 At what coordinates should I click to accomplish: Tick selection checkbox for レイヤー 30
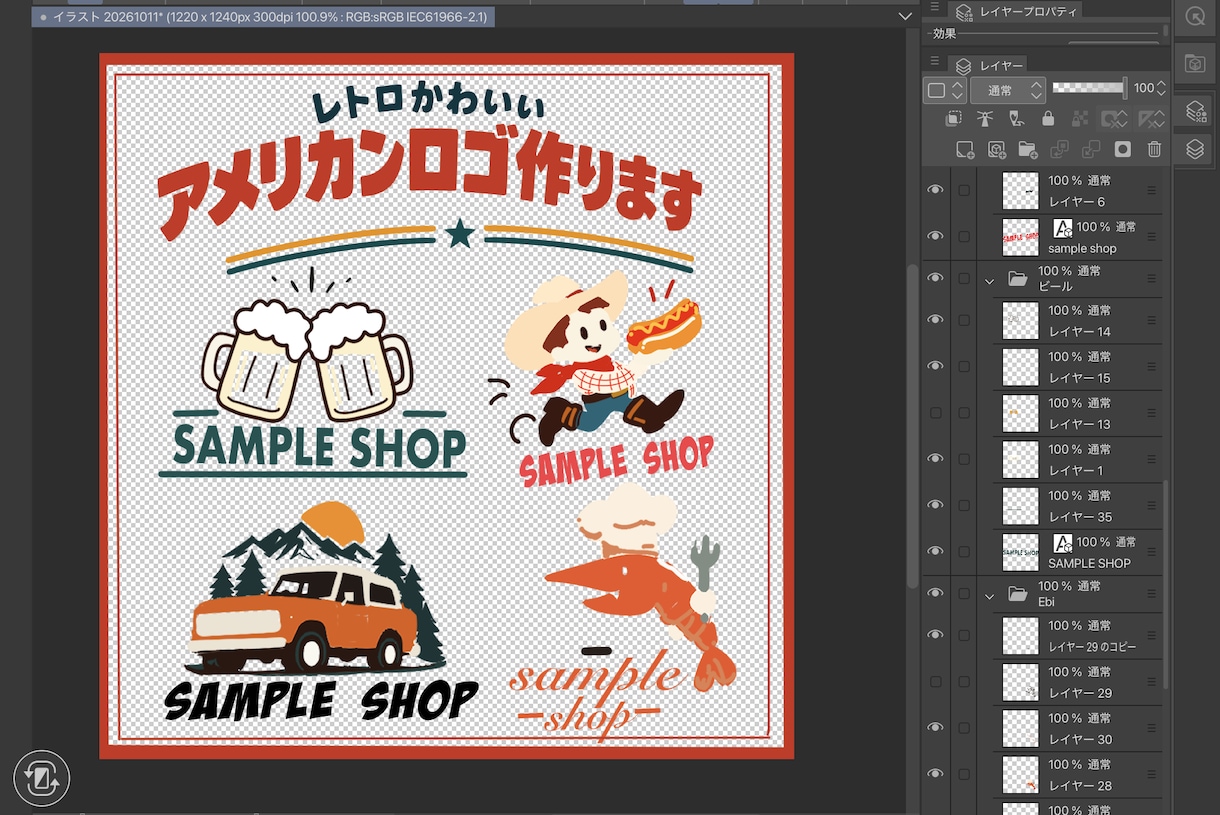[964, 728]
